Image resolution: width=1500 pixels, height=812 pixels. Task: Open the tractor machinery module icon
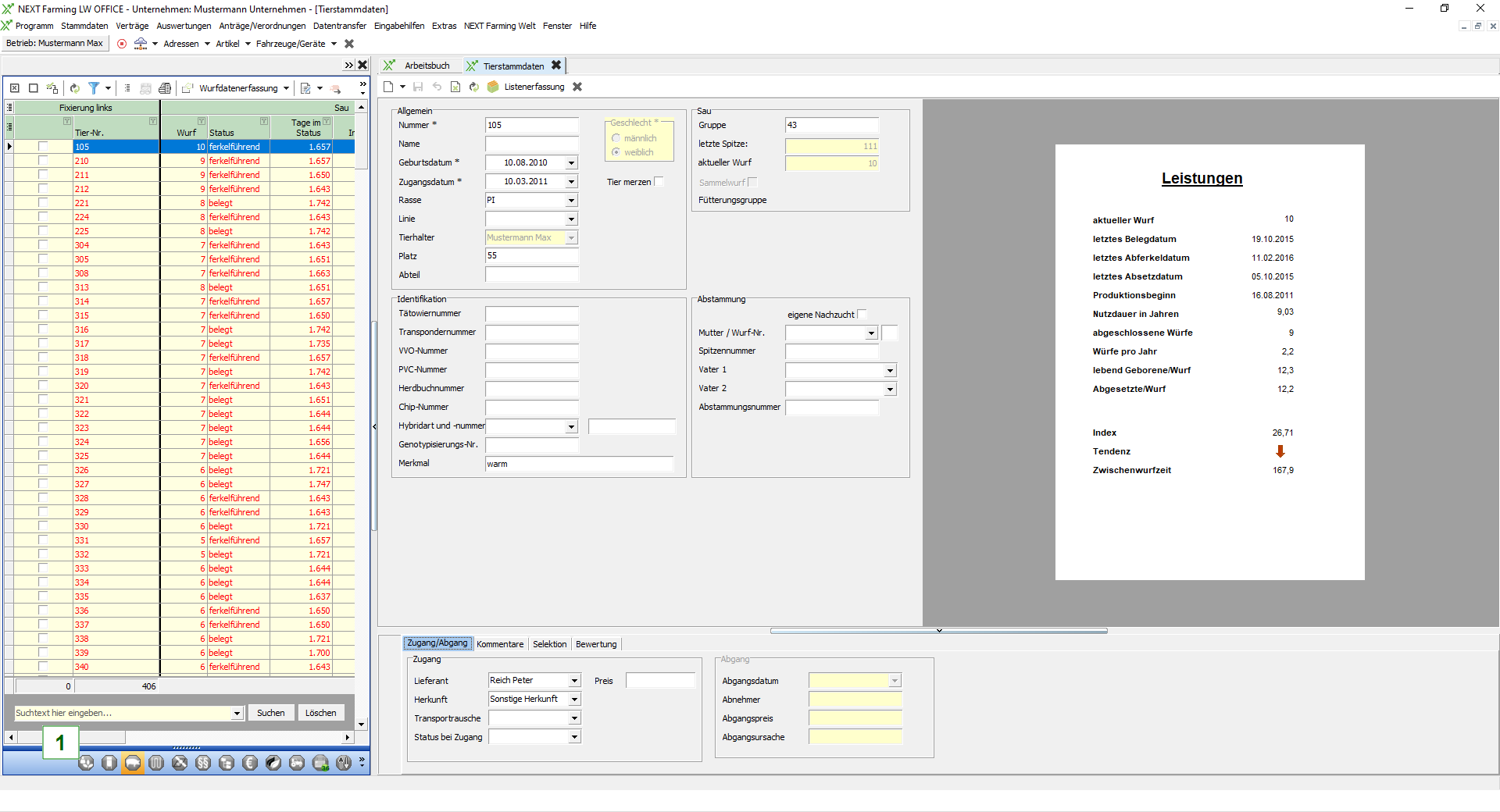[x=297, y=763]
